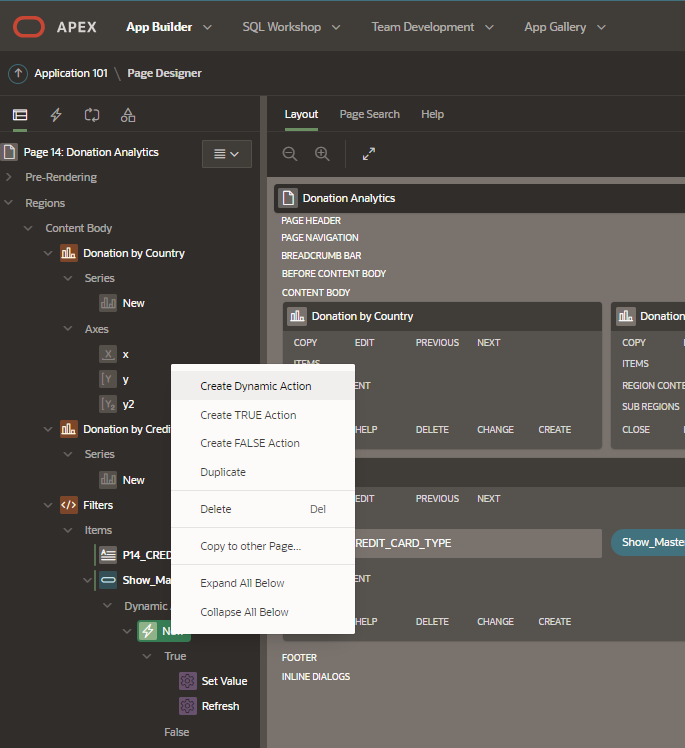Click Donation by Credit chart icon in tree
685x748 pixels.
(x=69, y=429)
